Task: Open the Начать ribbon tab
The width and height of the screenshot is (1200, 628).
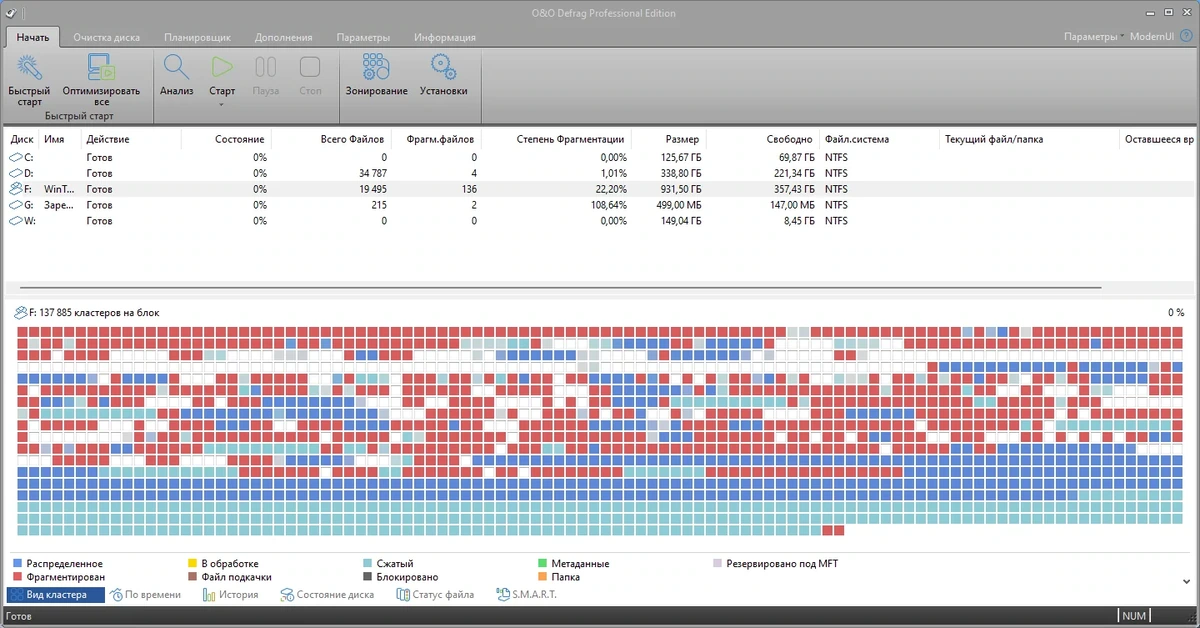Action: coord(32,37)
